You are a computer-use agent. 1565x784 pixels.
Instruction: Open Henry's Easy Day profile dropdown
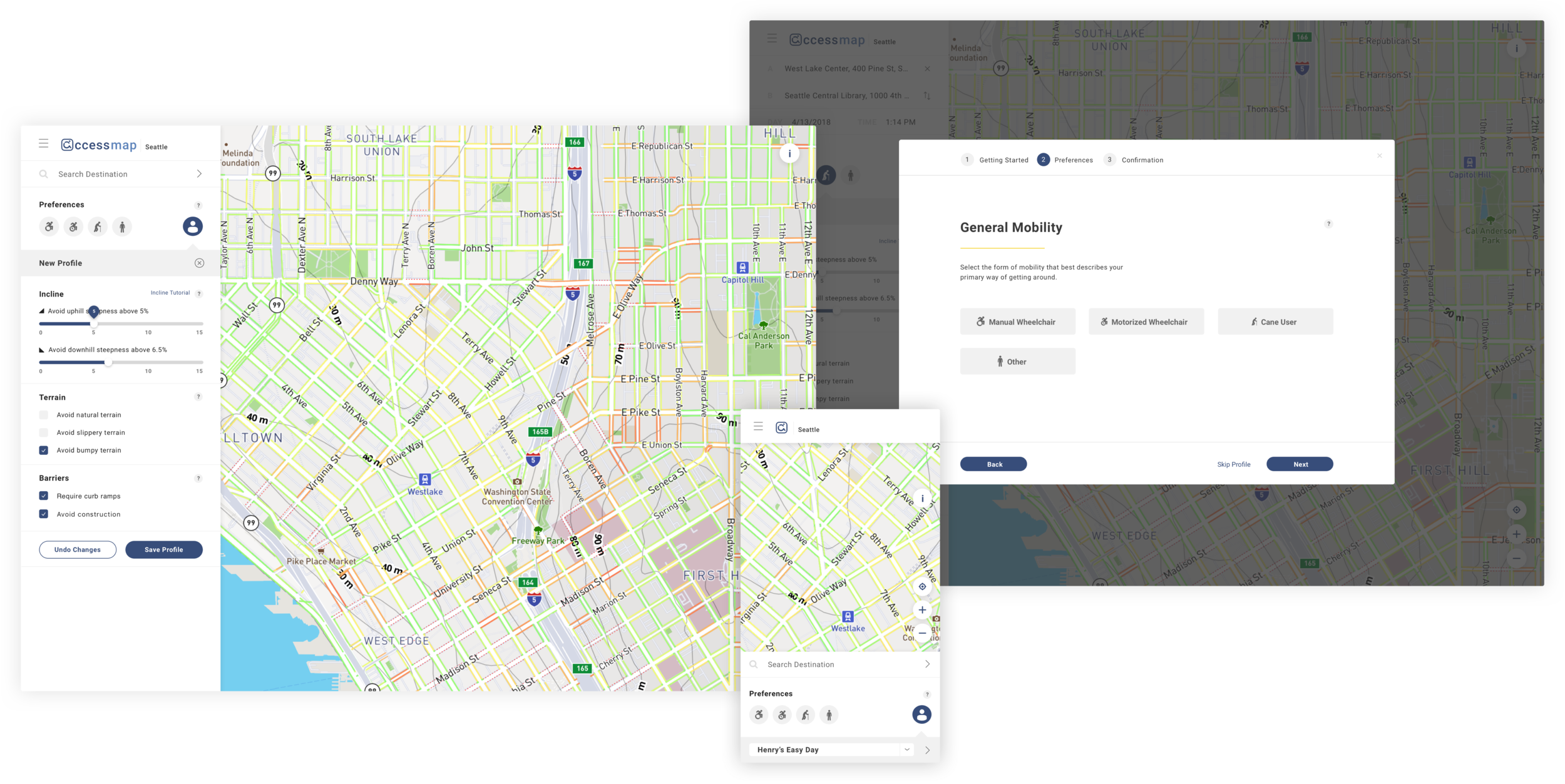(831, 750)
